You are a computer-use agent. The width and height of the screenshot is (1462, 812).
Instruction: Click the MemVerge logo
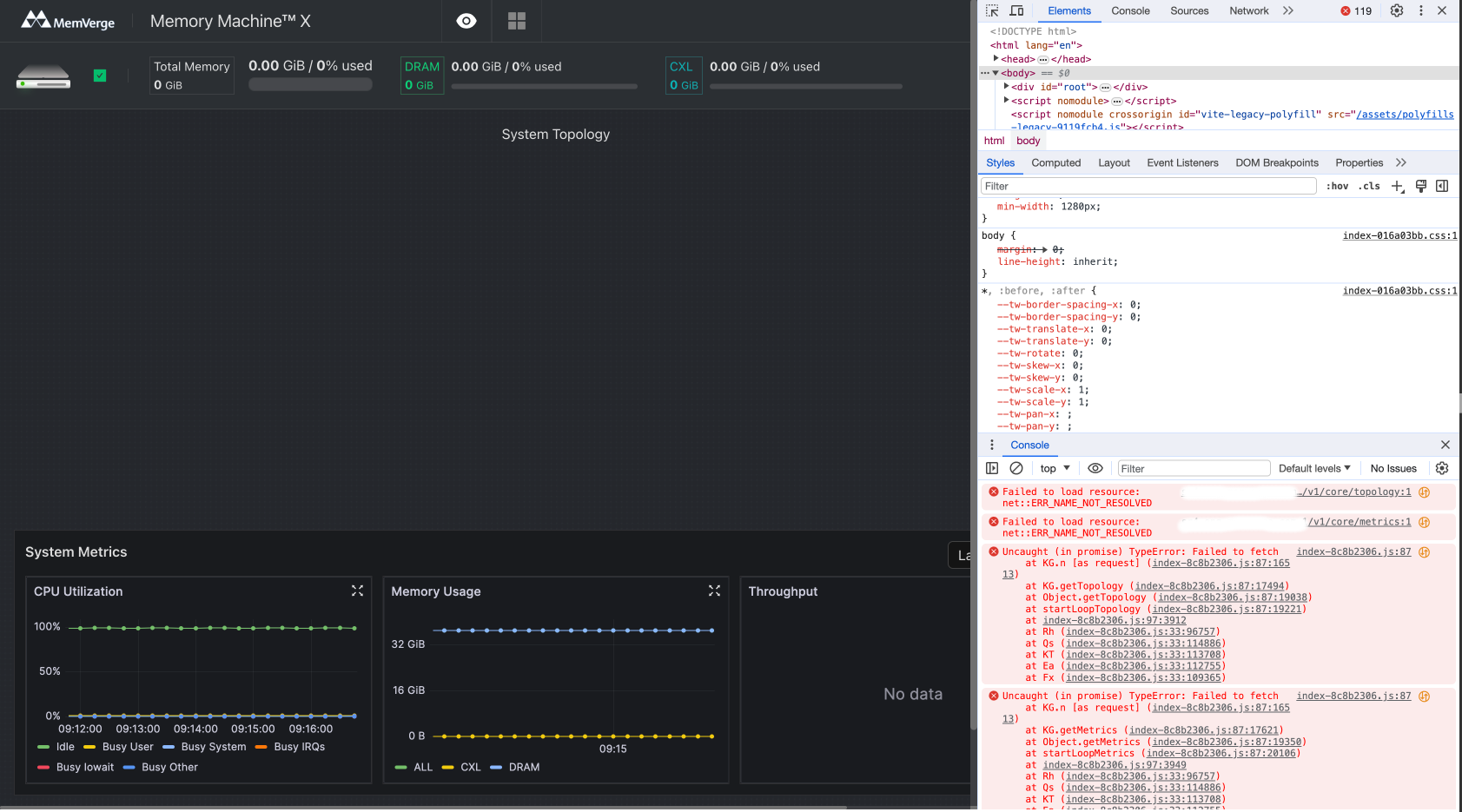pos(68,21)
